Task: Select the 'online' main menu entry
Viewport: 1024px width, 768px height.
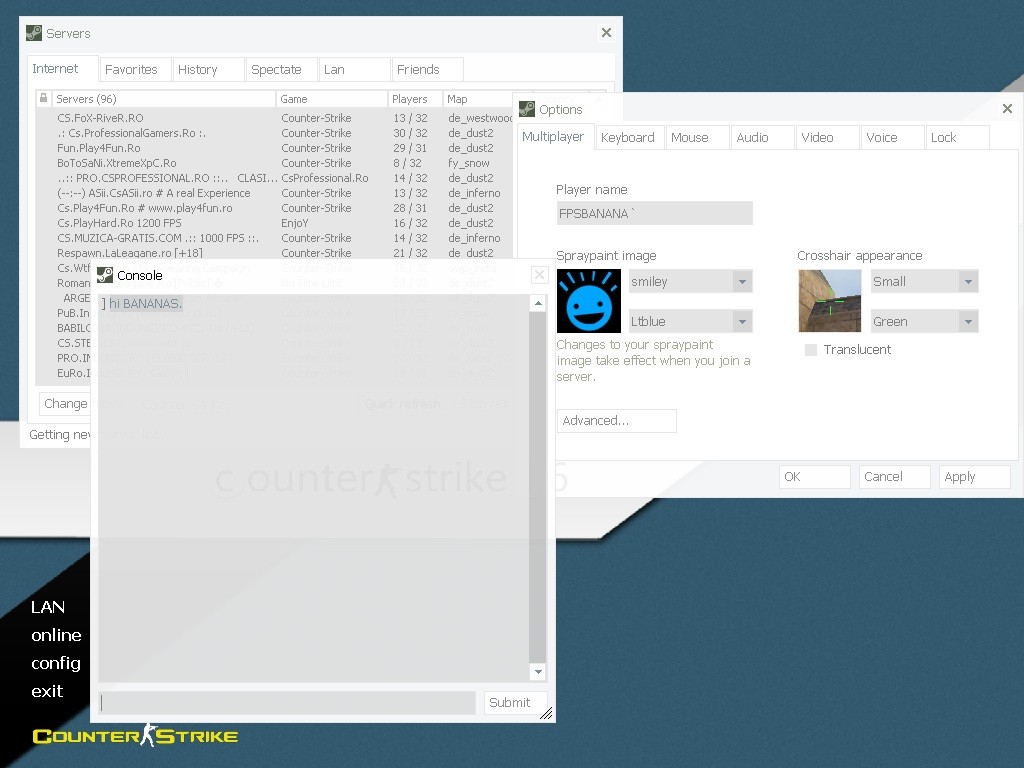Action: coord(56,635)
